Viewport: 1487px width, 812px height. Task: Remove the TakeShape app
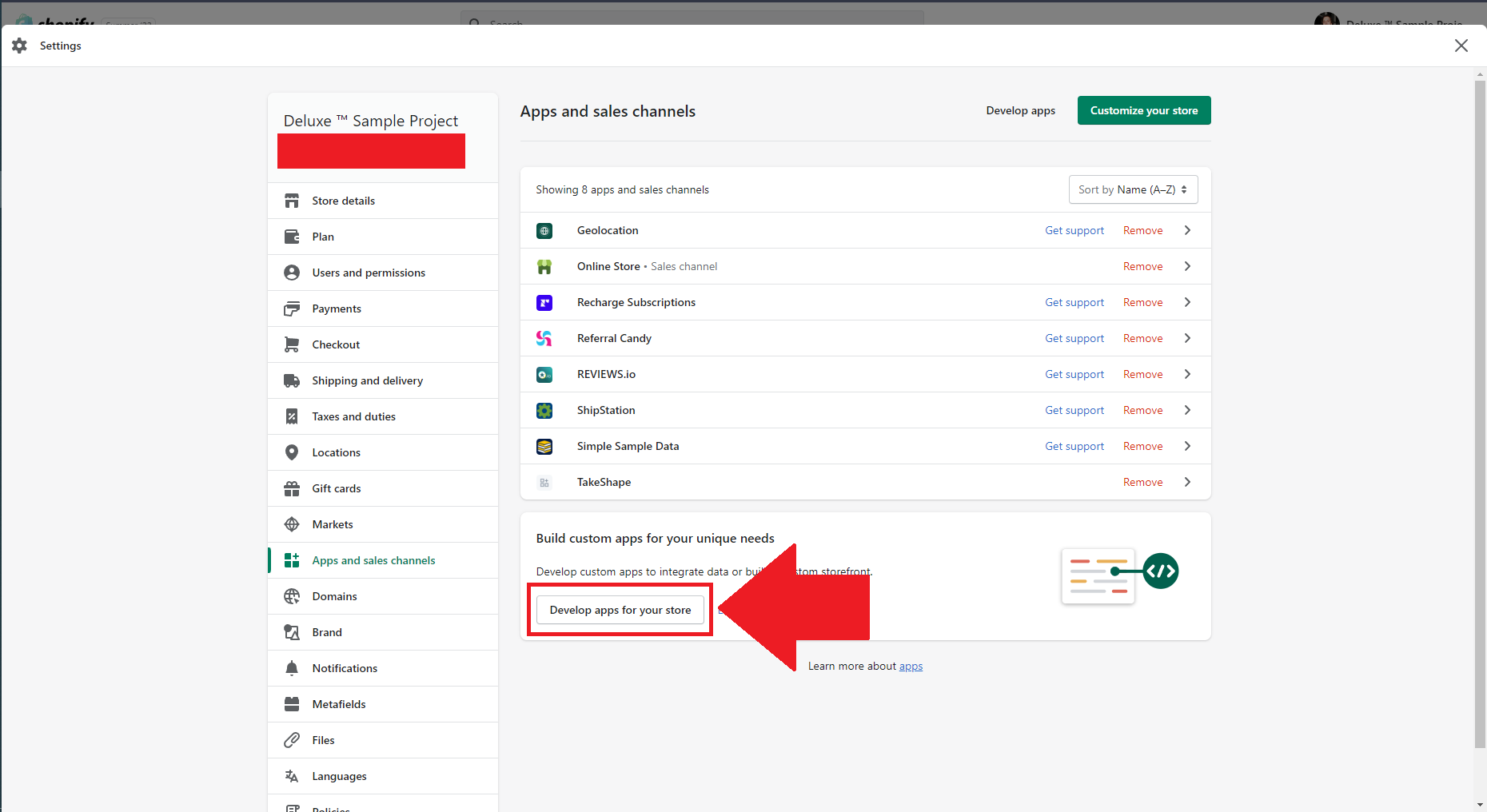pyautogui.click(x=1142, y=482)
